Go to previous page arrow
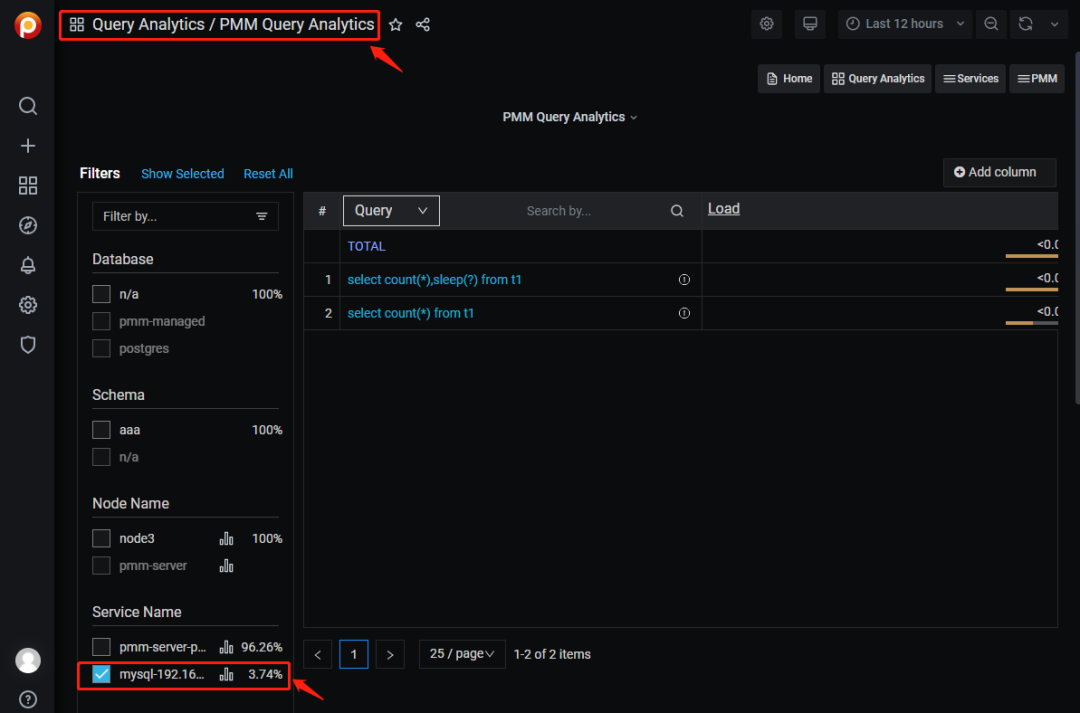 tap(318, 654)
